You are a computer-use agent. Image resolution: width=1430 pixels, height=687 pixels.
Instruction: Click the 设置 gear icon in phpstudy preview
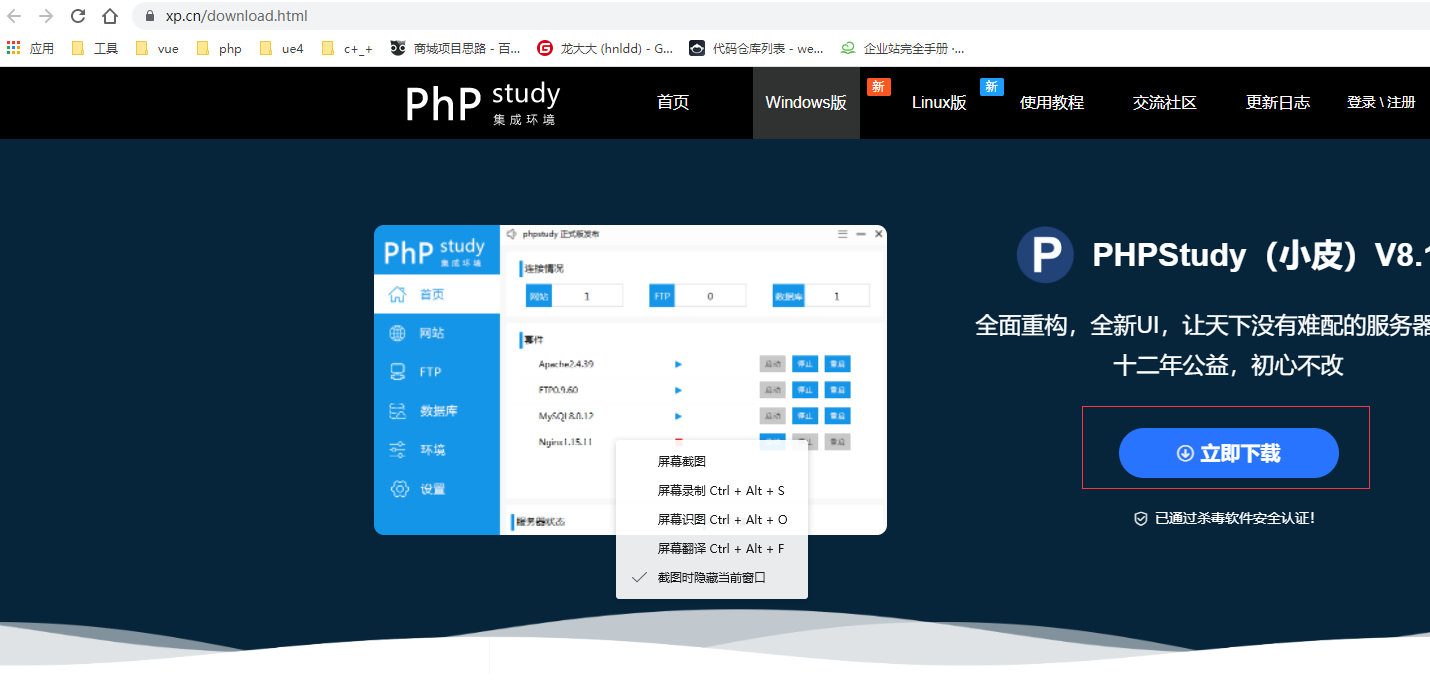pos(399,489)
